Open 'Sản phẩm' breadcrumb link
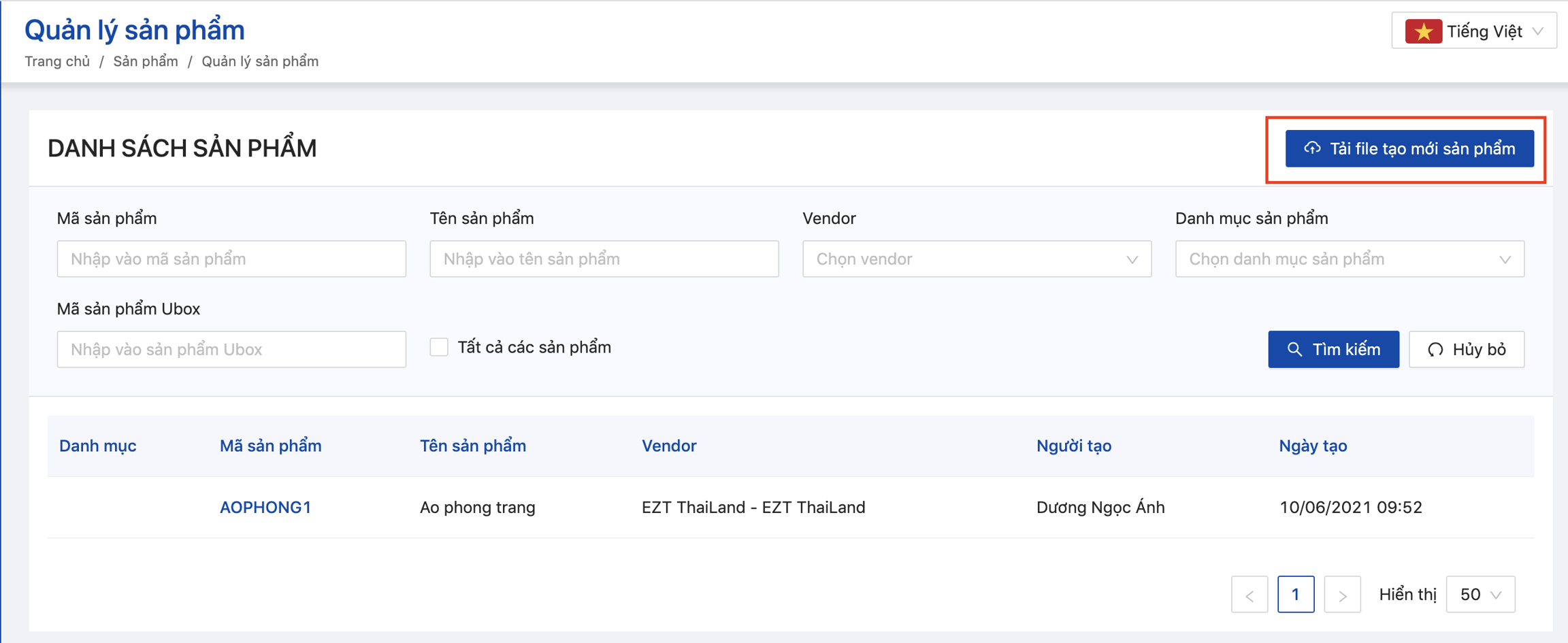Screen dimensions: 1568x643 click(x=146, y=61)
